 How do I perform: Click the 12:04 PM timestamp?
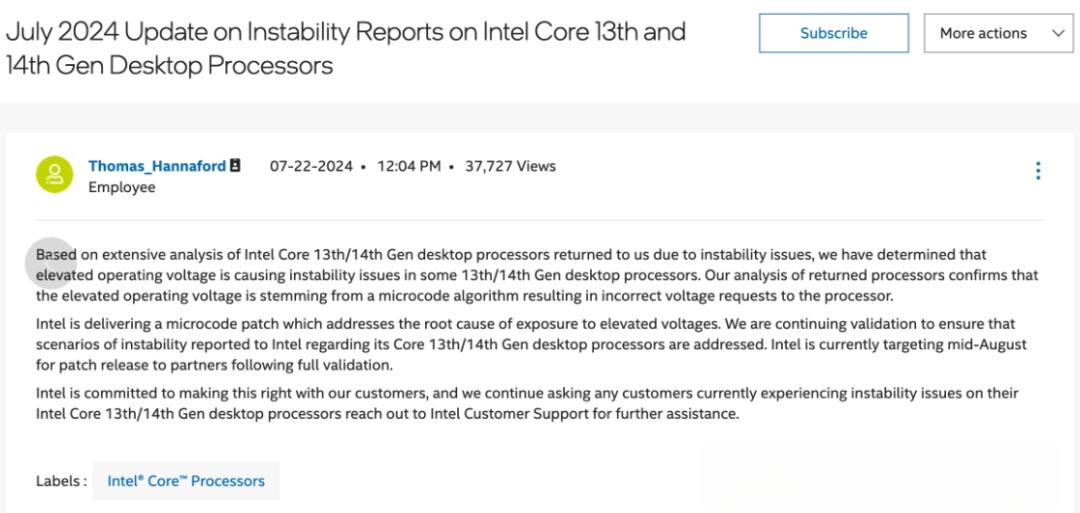[x=409, y=166]
